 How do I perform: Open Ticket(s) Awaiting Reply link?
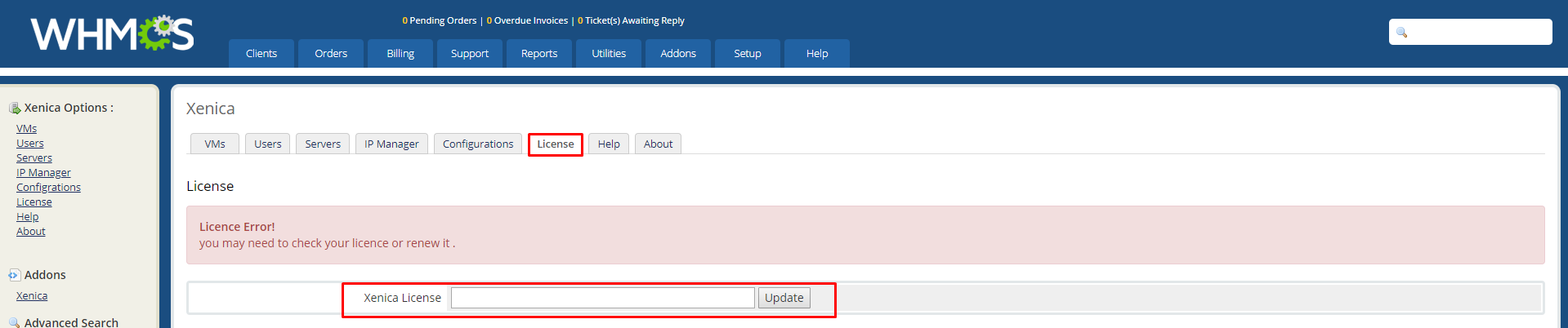631,20
